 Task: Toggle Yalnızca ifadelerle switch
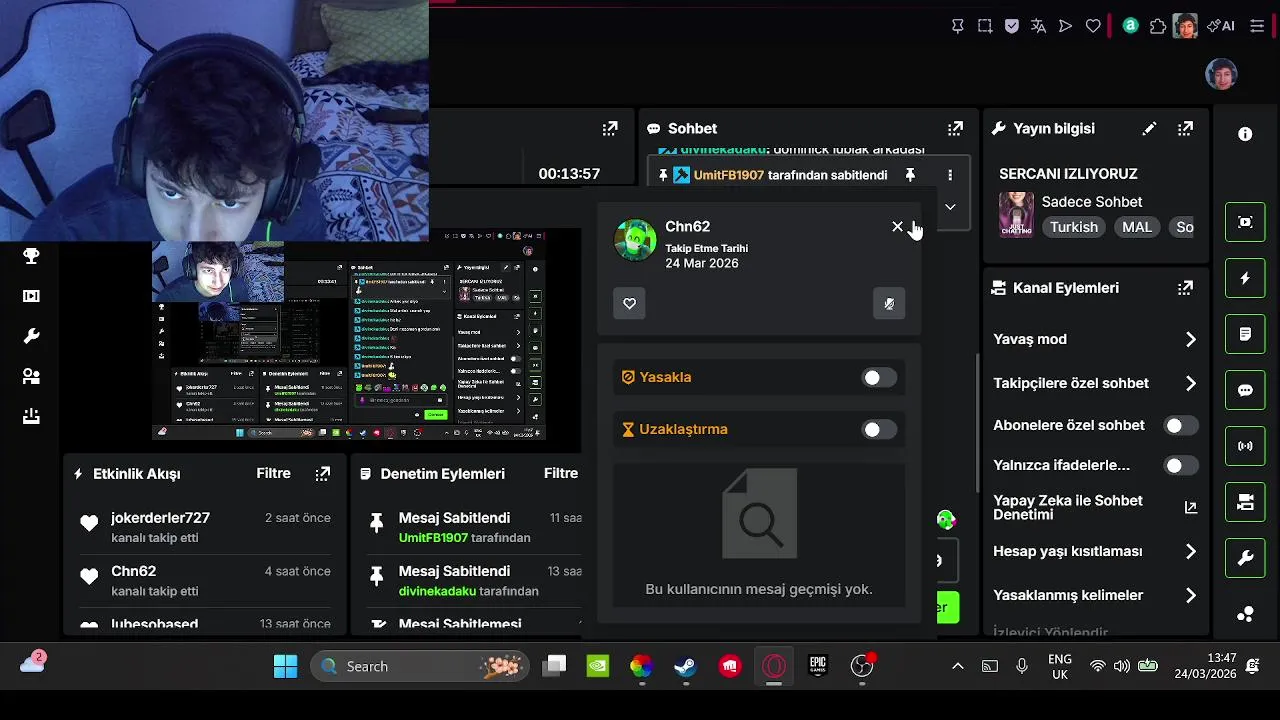(x=1181, y=466)
